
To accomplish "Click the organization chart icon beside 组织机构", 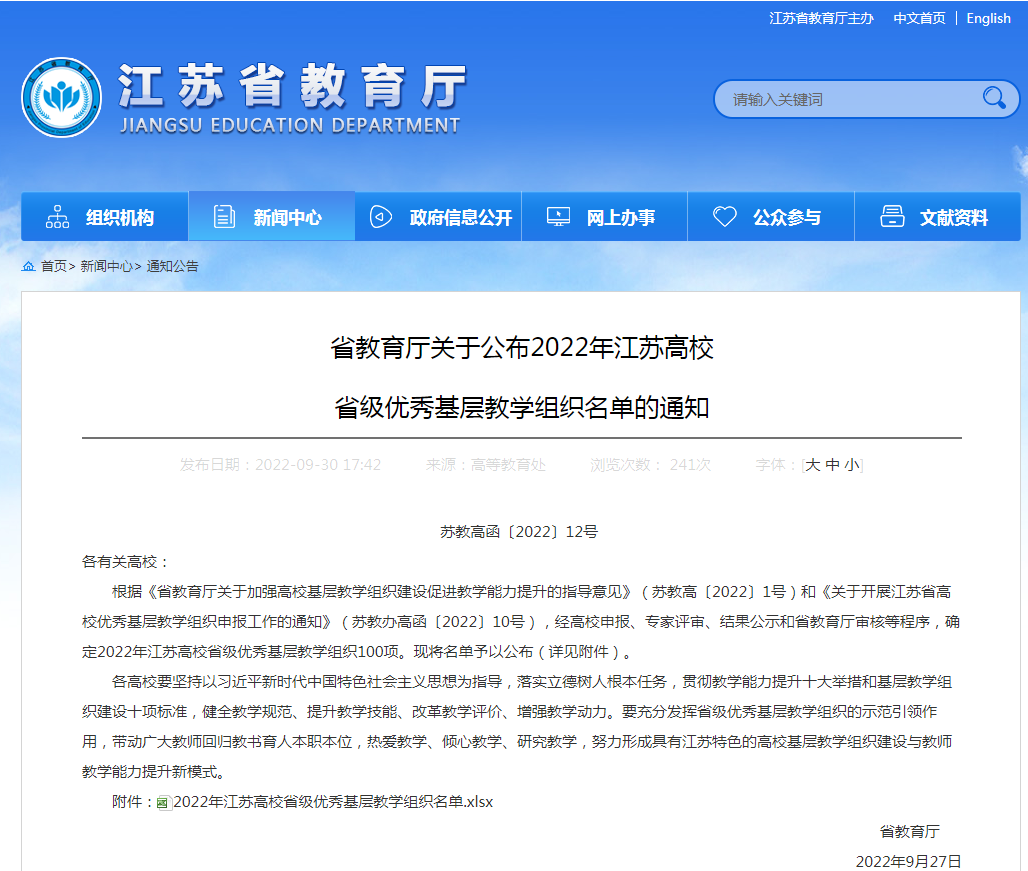I will click(x=58, y=217).
